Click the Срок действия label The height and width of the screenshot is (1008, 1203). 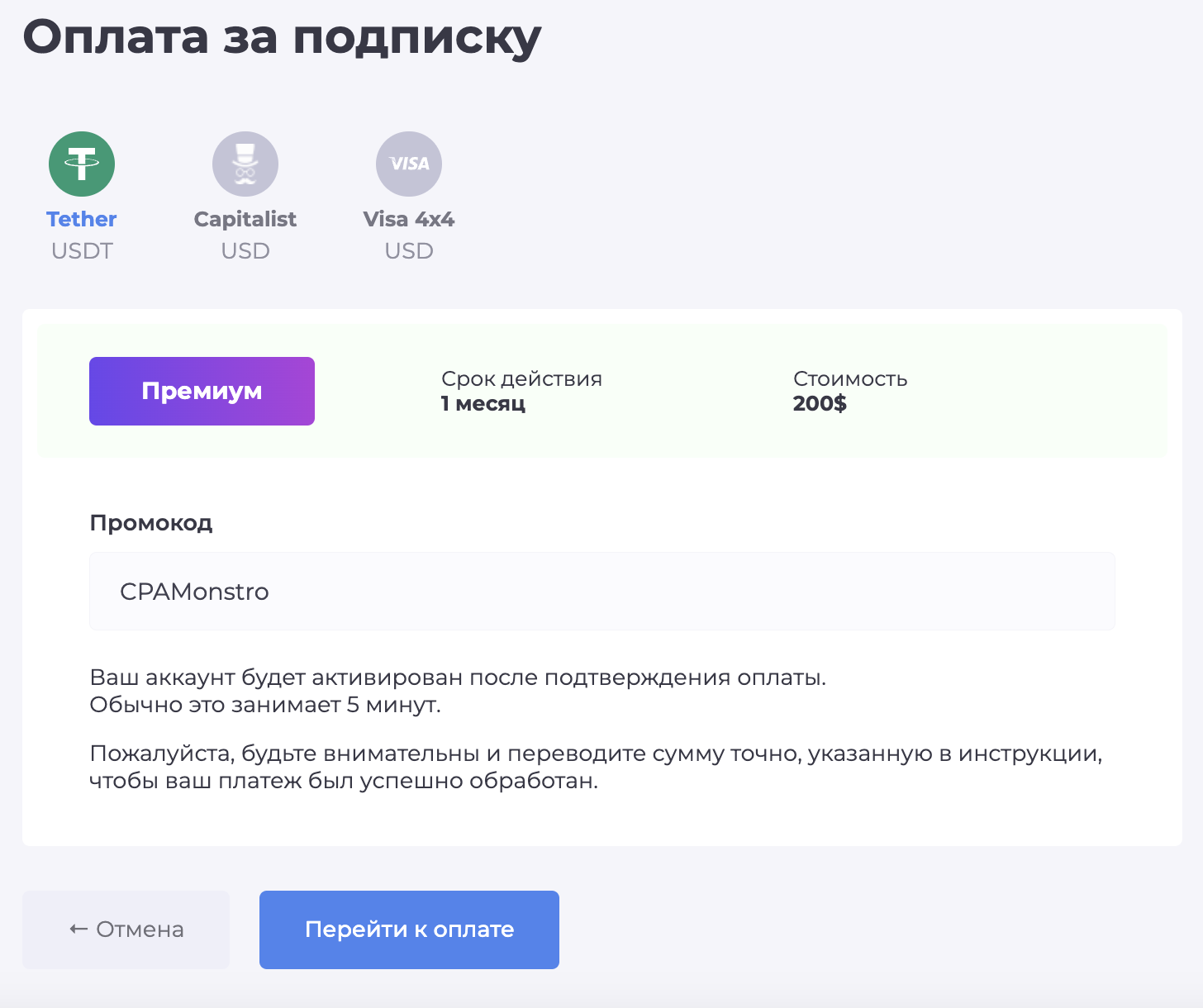[x=521, y=378]
